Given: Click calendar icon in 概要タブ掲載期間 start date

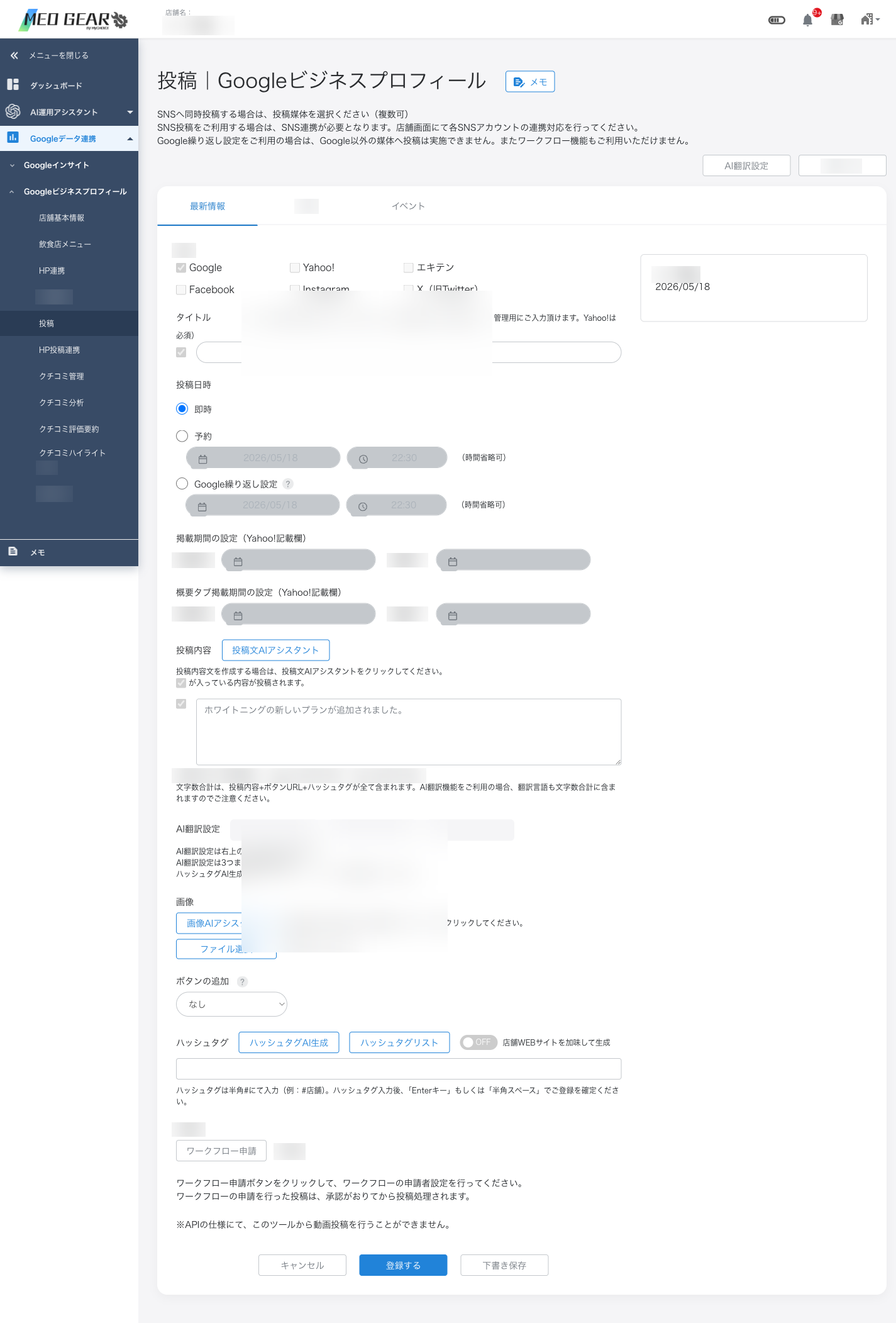Looking at the screenshot, I should click(238, 615).
